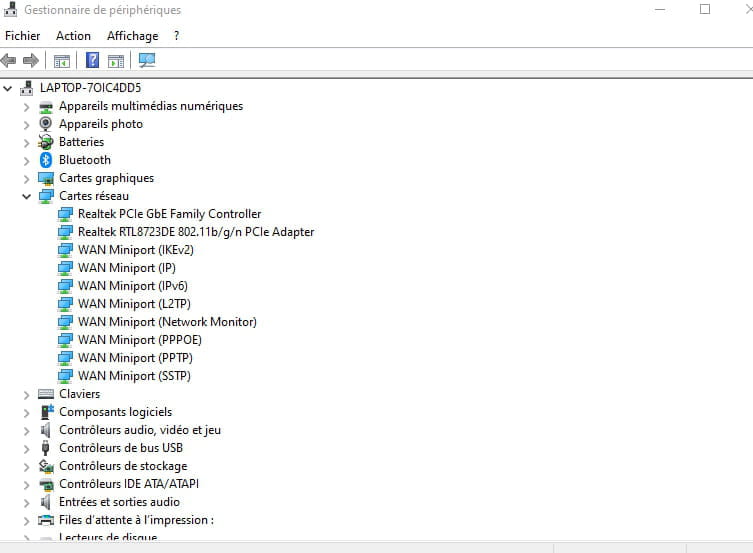Expand the Contrôleurs IDE ATA/ATAPI category
The width and height of the screenshot is (753, 553).
point(27,484)
